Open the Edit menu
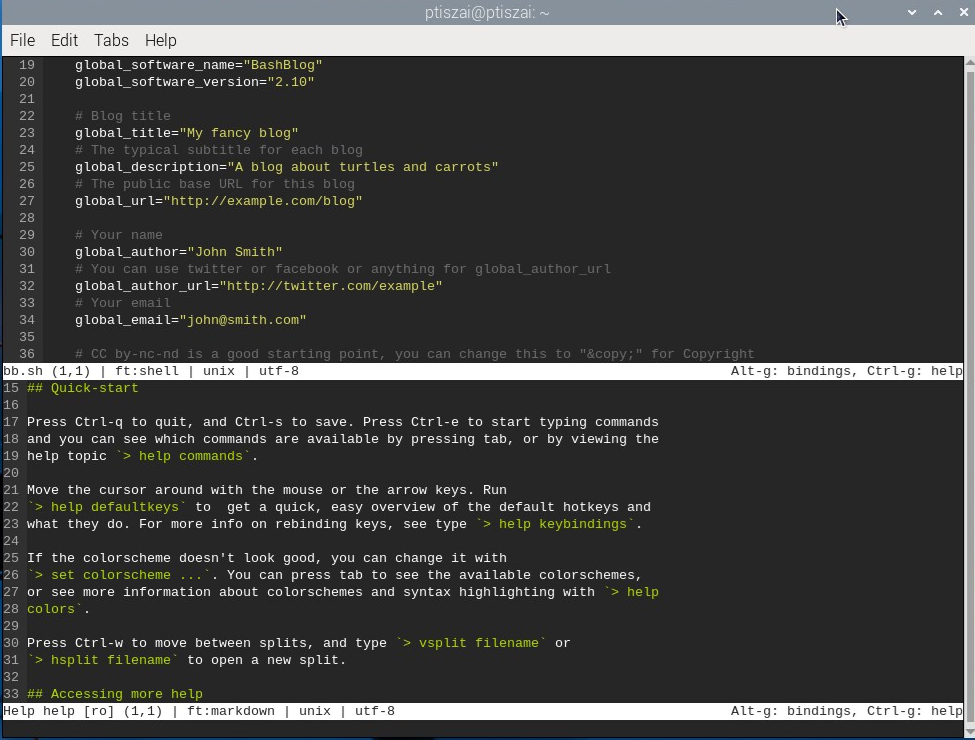 (64, 40)
